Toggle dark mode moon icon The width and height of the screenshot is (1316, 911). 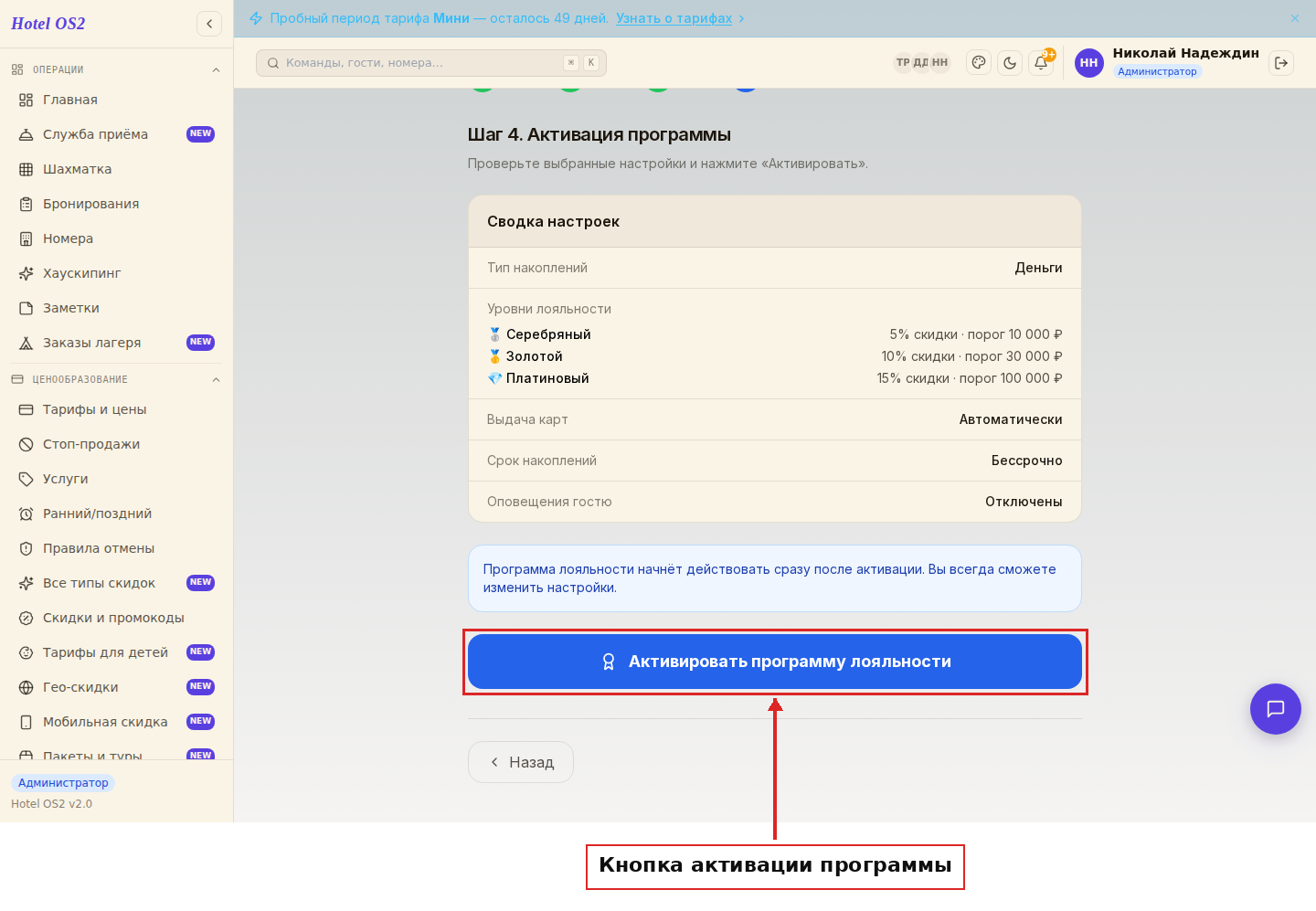point(1010,63)
